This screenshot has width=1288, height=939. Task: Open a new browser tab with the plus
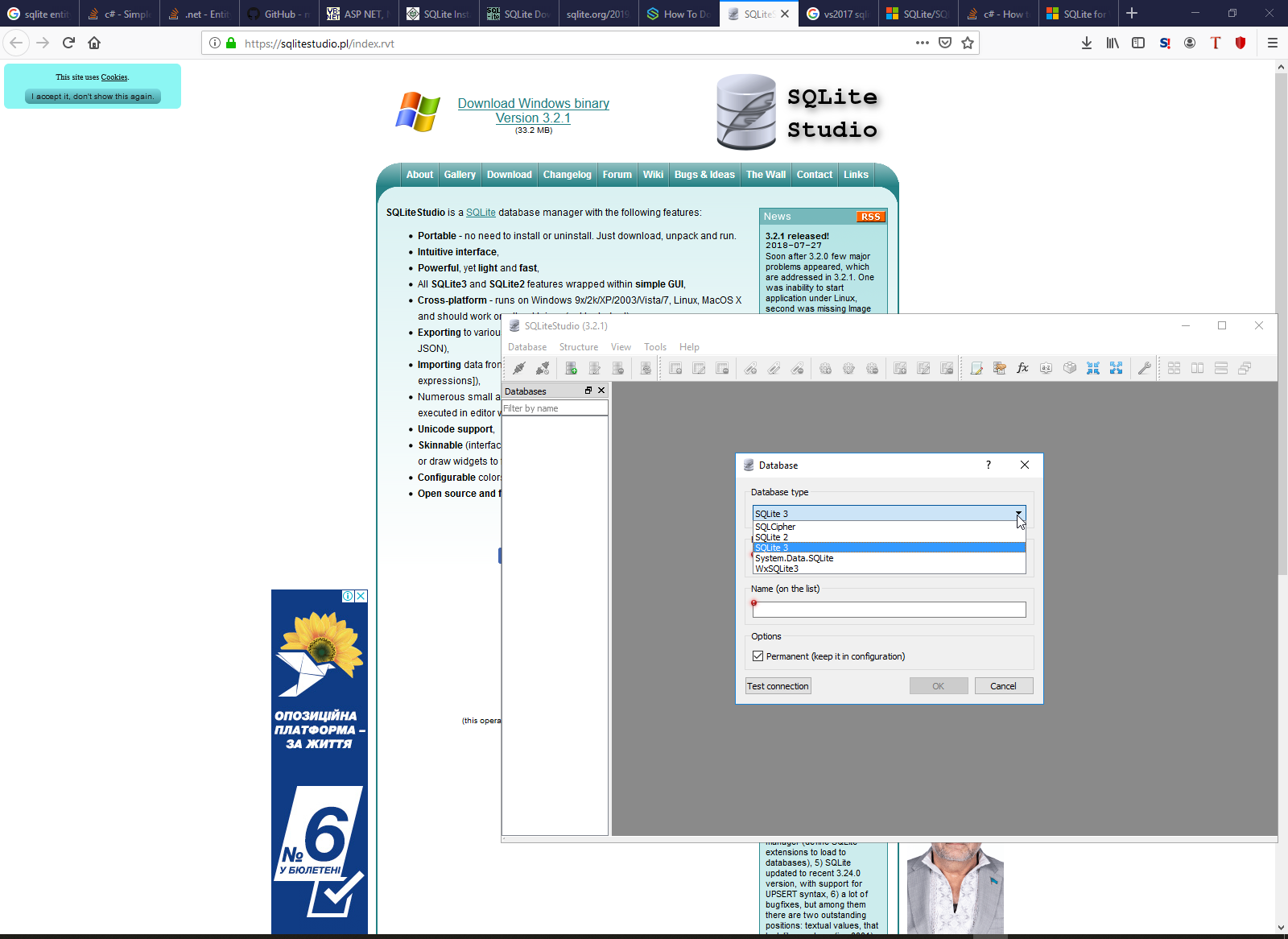pos(1132,13)
